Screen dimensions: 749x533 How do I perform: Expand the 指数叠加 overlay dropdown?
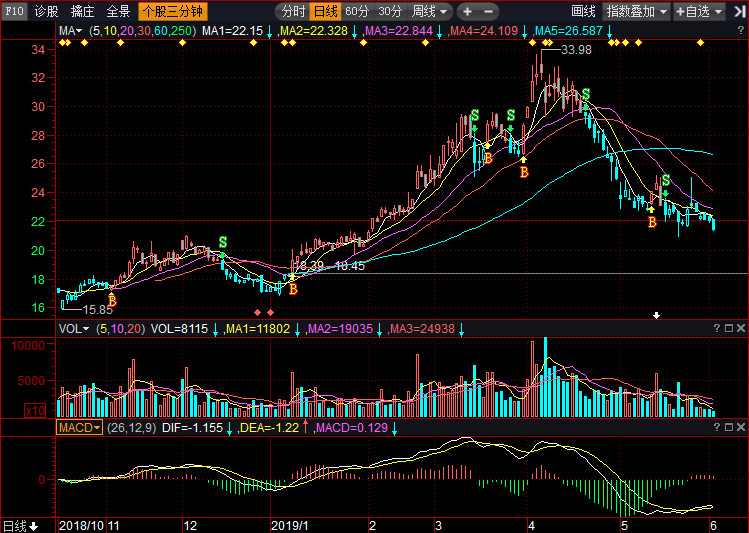pos(637,11)
